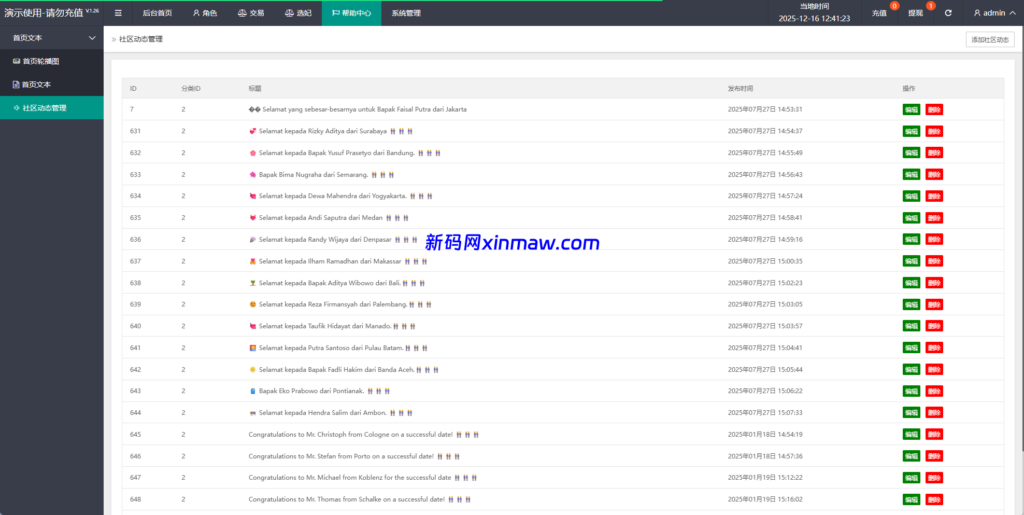This screenshot has width=1024, height=515.
Task: Delete the Yusuf Prasetyo row (ID 632)
Action: pyautogui.click(x=934, y=153)
